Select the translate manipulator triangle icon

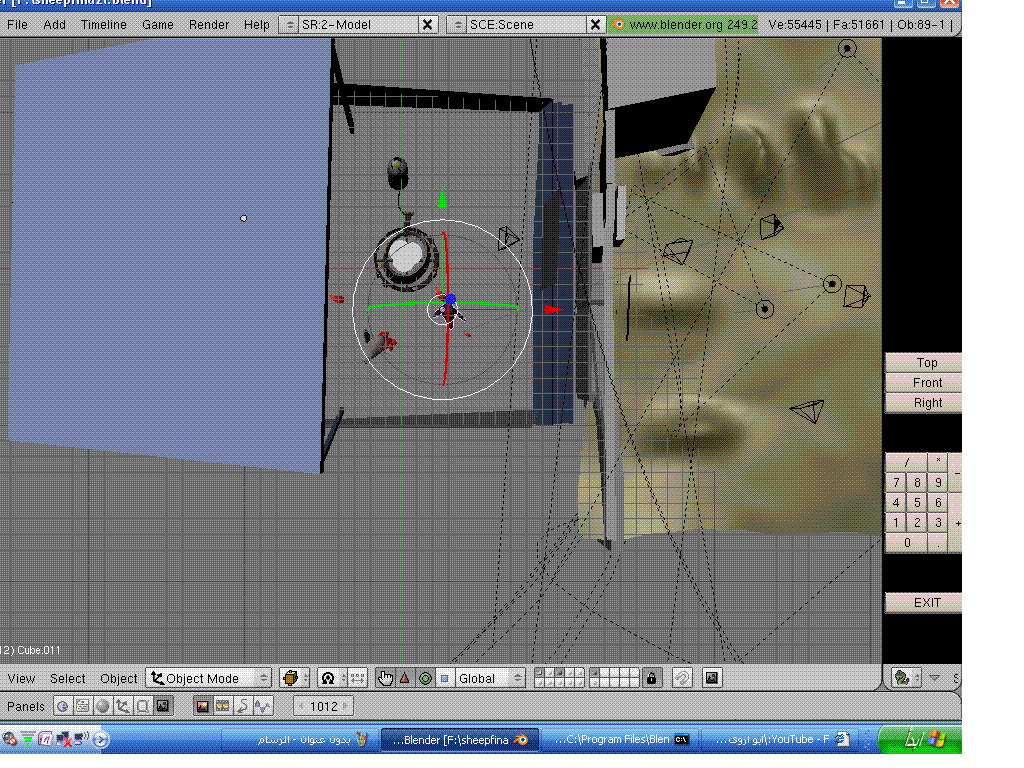(x=405, y=678)
